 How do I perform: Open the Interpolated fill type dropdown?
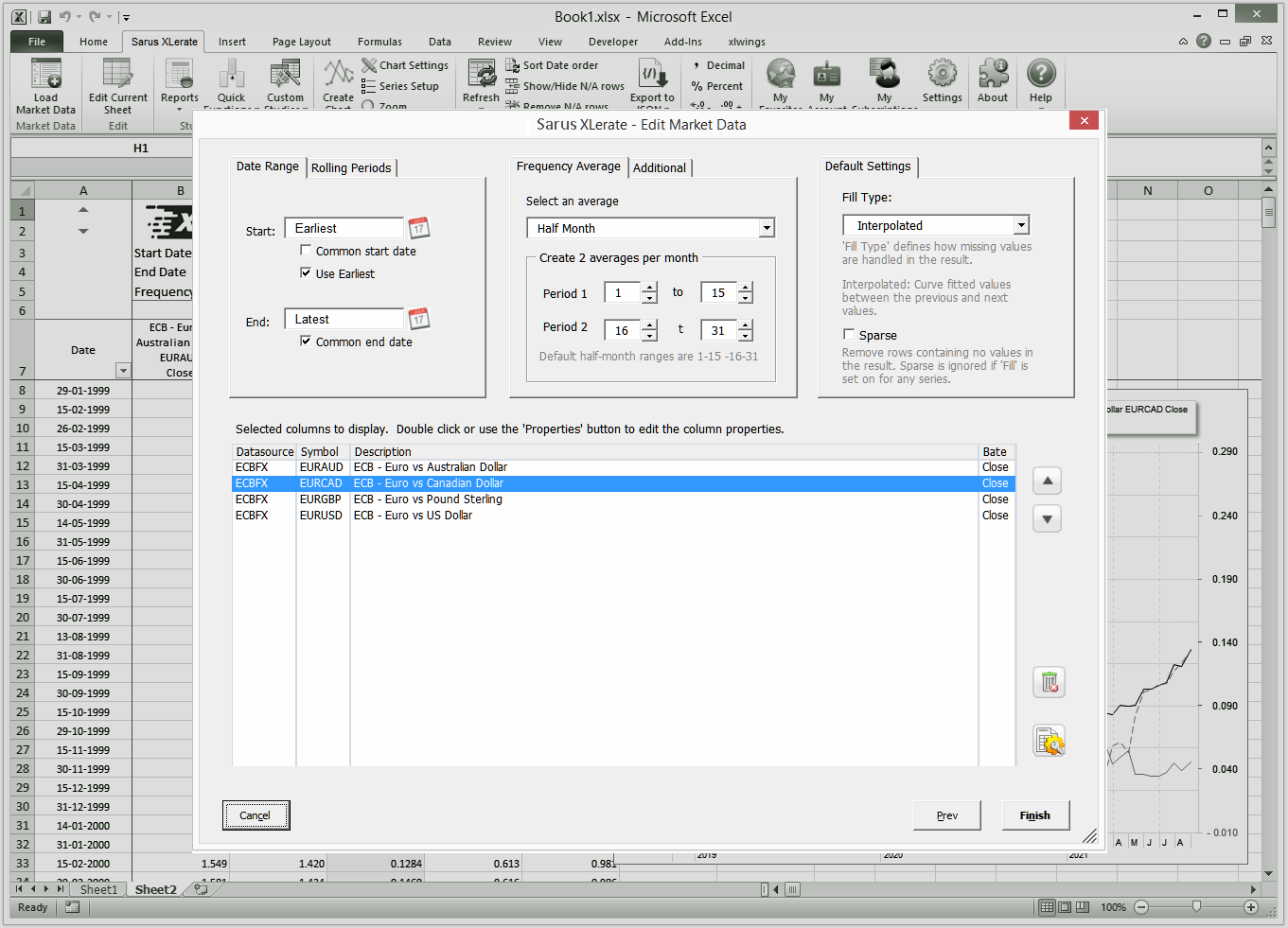click(x=1021, y=225)
